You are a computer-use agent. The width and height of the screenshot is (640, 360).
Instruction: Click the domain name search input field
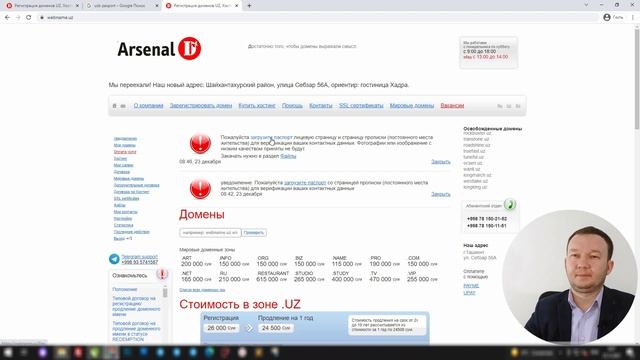[210, 233]
